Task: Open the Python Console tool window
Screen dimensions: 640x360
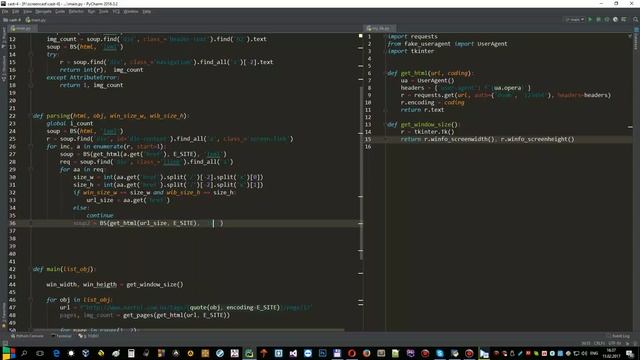Action: (x=27, y=336)
